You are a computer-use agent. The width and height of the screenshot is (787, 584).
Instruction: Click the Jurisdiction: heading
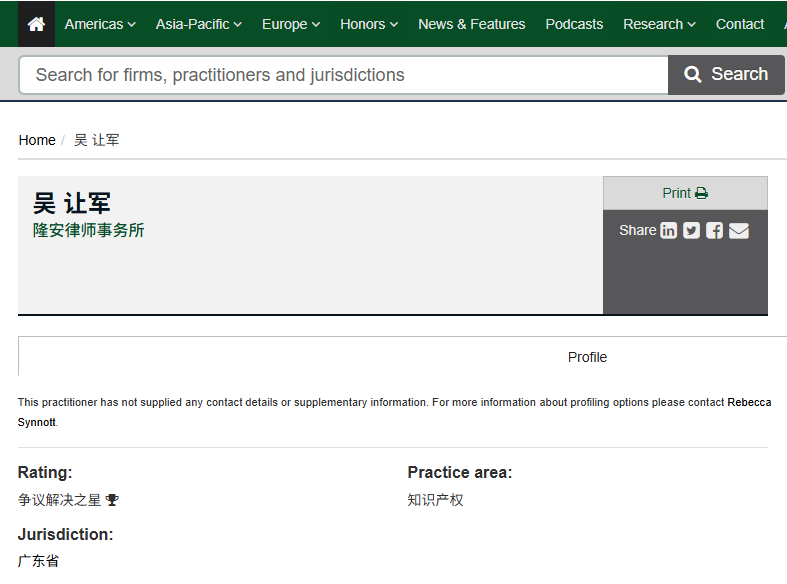click(x=66, y=534)
